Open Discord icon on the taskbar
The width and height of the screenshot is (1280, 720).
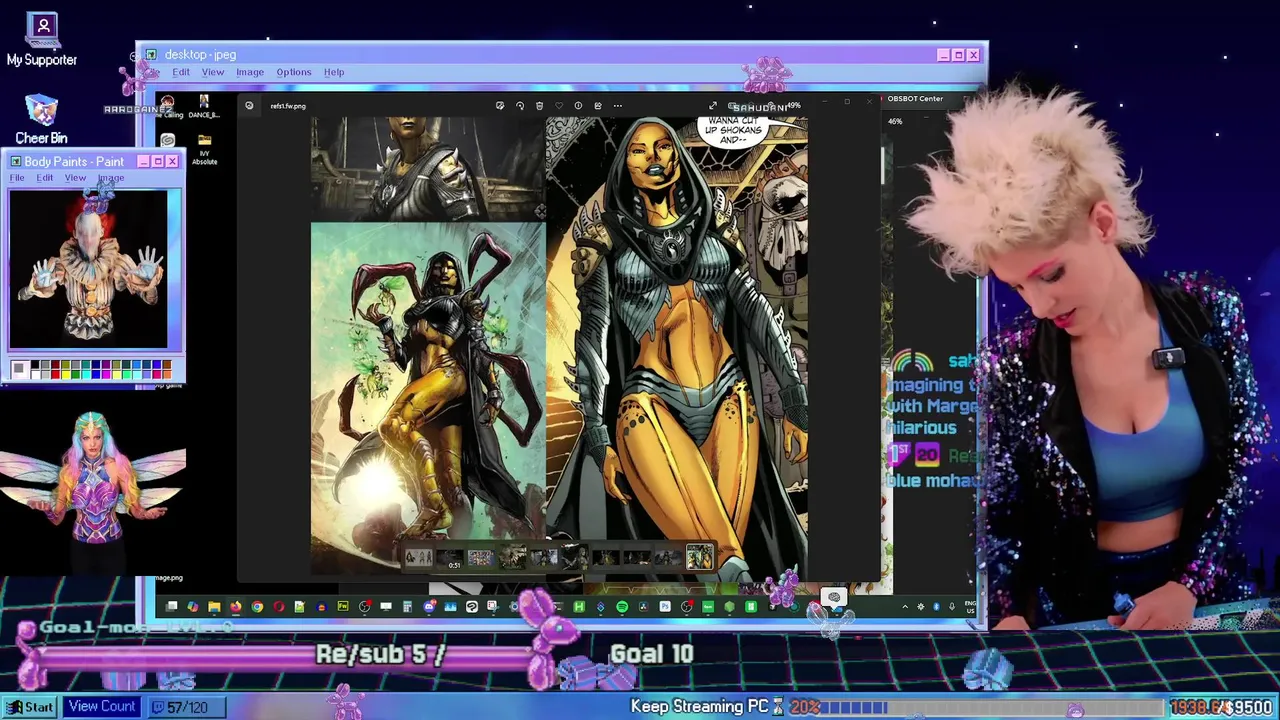pos(429,606)
